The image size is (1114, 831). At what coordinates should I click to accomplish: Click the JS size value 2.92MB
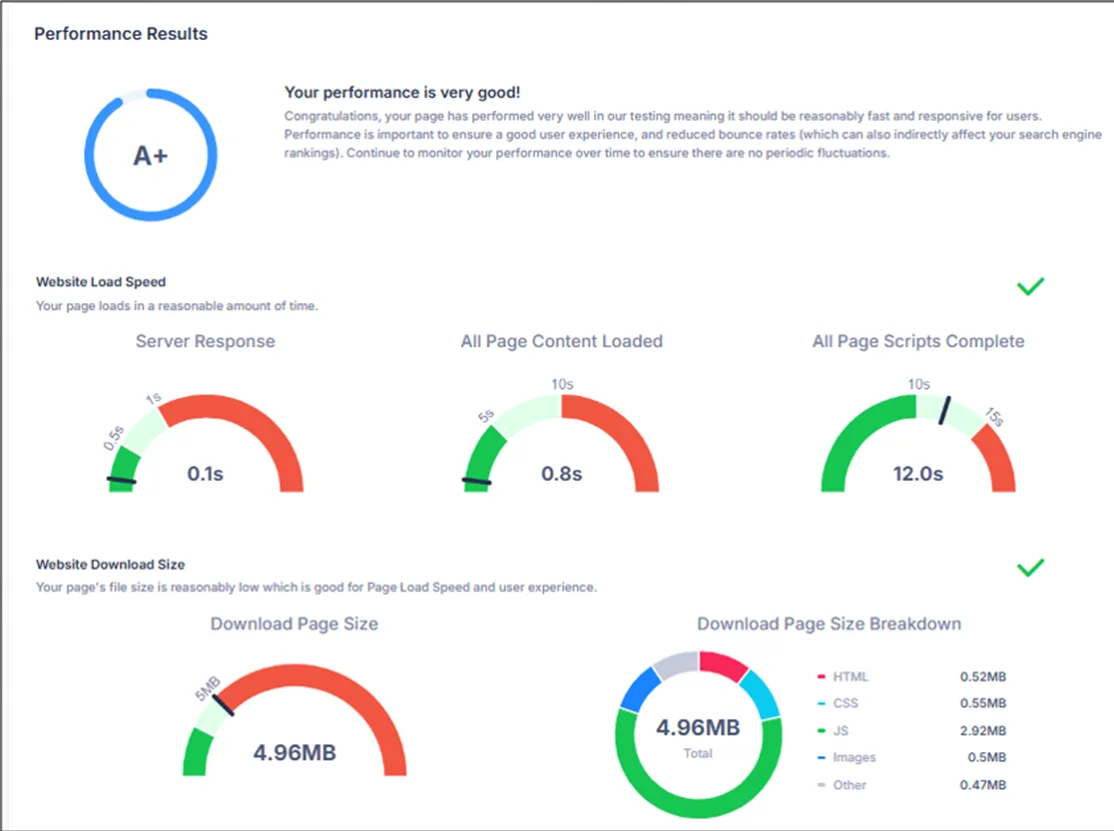coord(982,731)
